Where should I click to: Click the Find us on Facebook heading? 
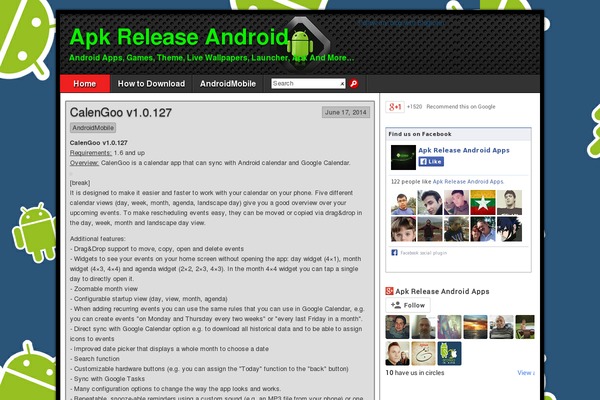(x=420, y=134)
